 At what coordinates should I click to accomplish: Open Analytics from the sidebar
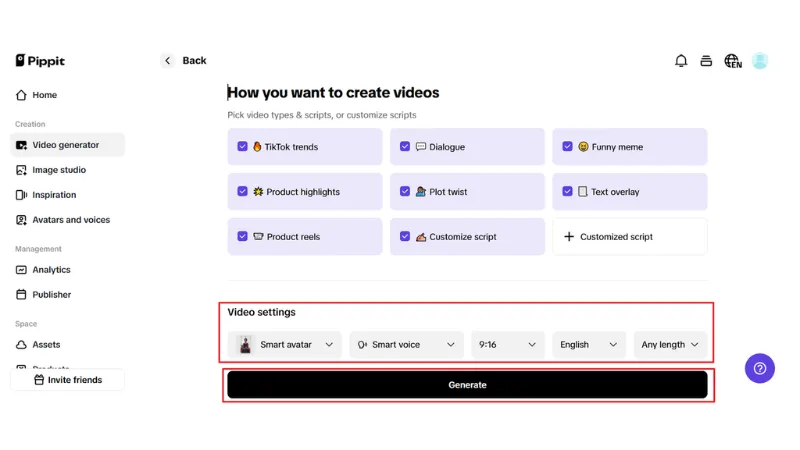click(51, 270)
